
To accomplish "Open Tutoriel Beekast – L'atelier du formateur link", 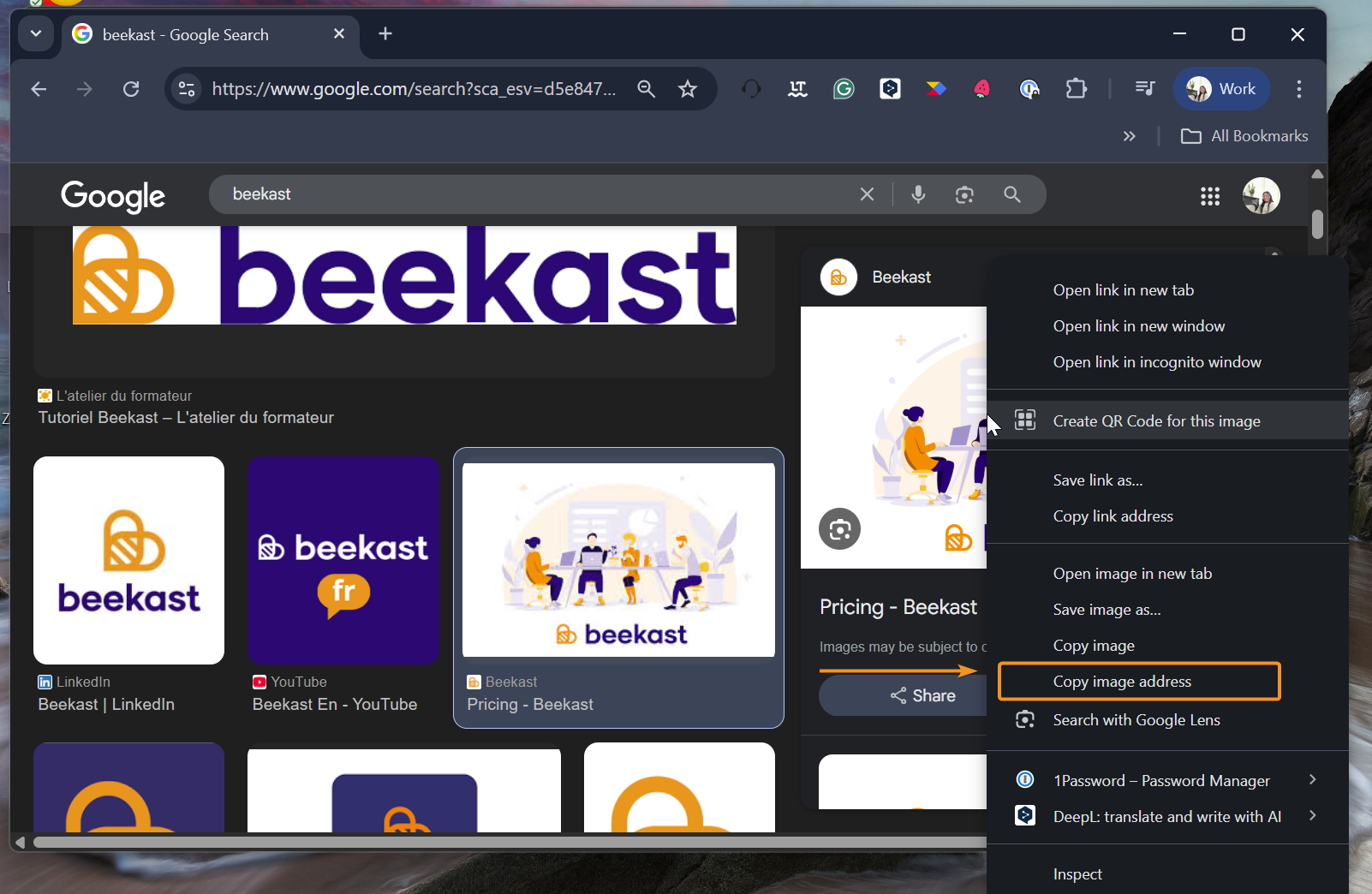I will point(186,418).
